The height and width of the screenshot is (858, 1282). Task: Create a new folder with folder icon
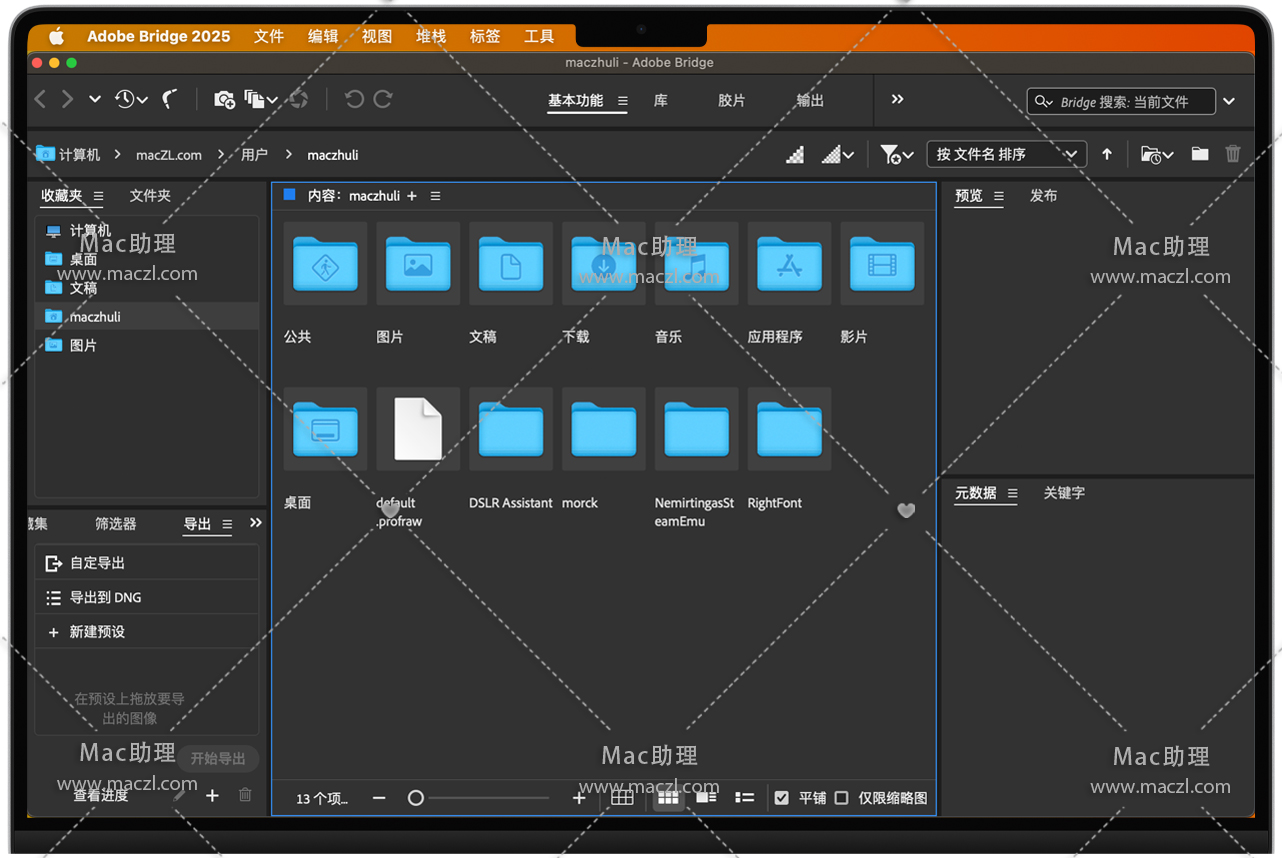tap(1199, 154)
